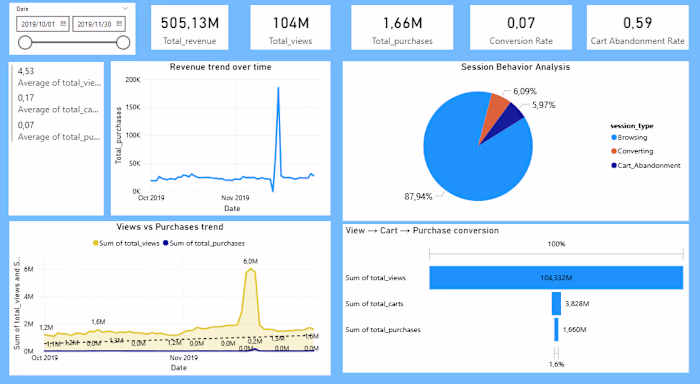Viewport: 700px width, 384px height.
Task: Select the Sum of total_carts funnel bar
Action: coord(556,304)
